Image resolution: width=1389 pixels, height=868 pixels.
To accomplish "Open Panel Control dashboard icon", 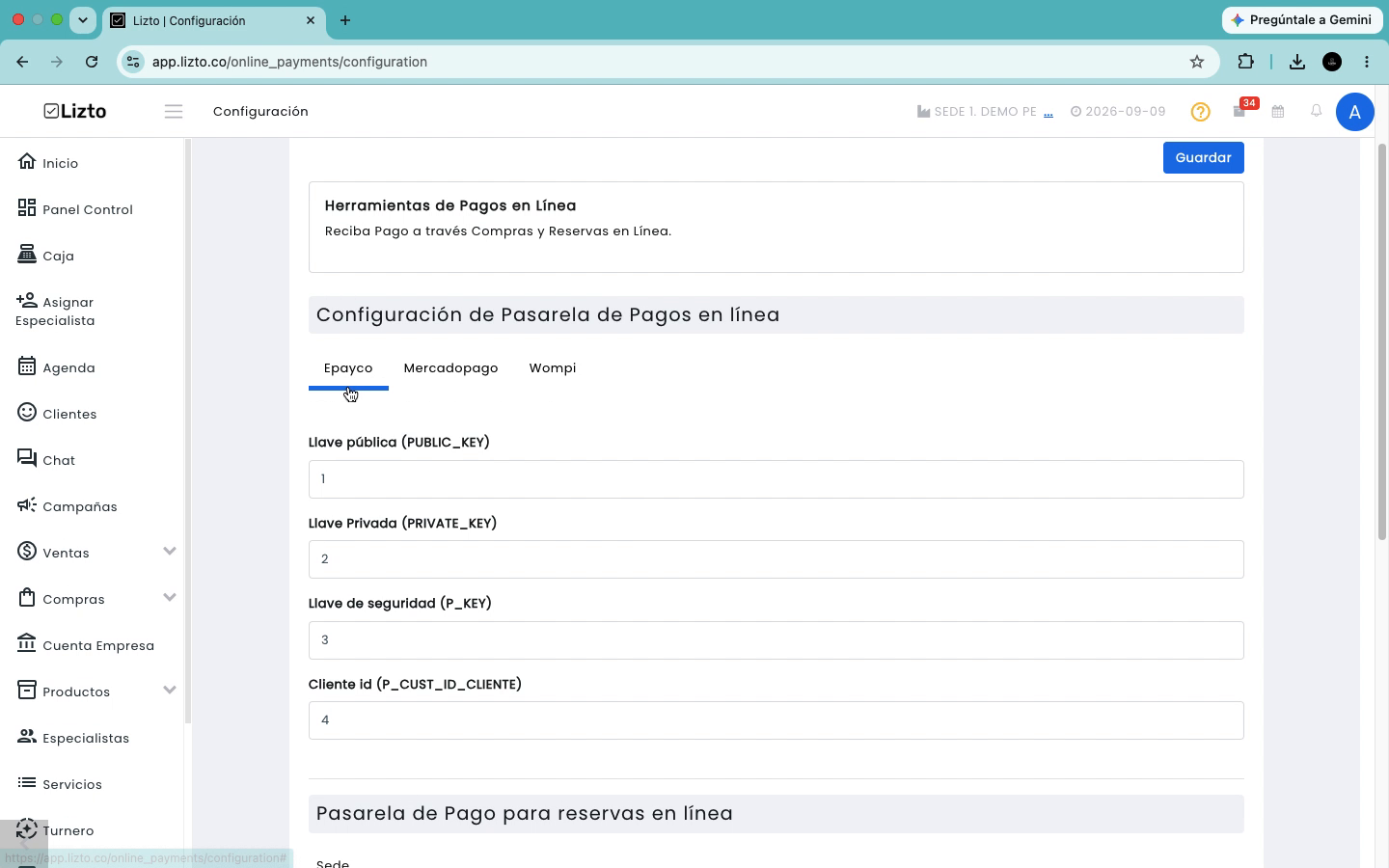I will pyautogui.click(x=27, y=207).
